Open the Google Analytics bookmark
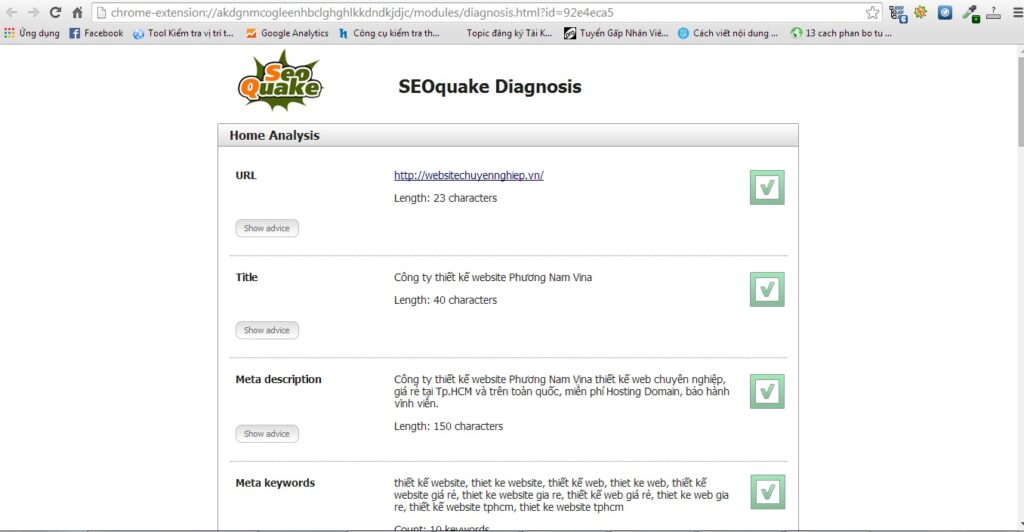1024x532 pixels. 287,33
